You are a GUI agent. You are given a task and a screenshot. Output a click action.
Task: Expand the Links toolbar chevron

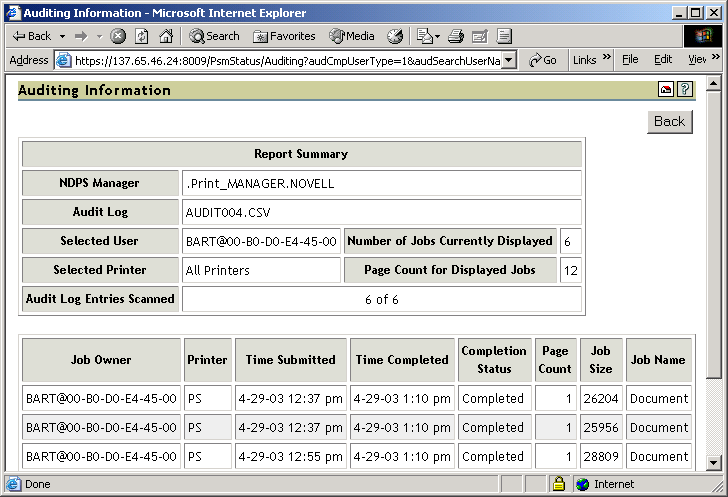606,57
